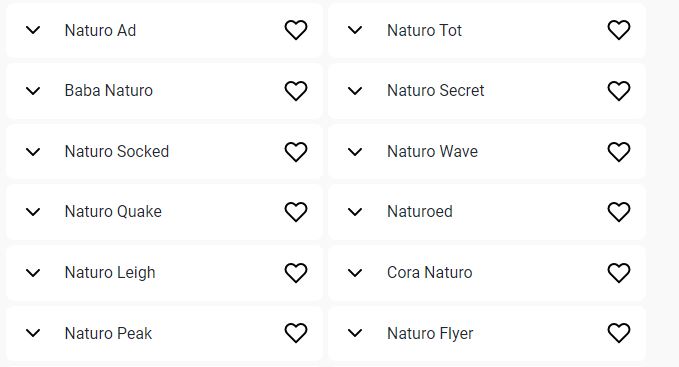Toggle favorite heart for Naturo Peak
Screen dimensions: 679x367
[296, 333]
